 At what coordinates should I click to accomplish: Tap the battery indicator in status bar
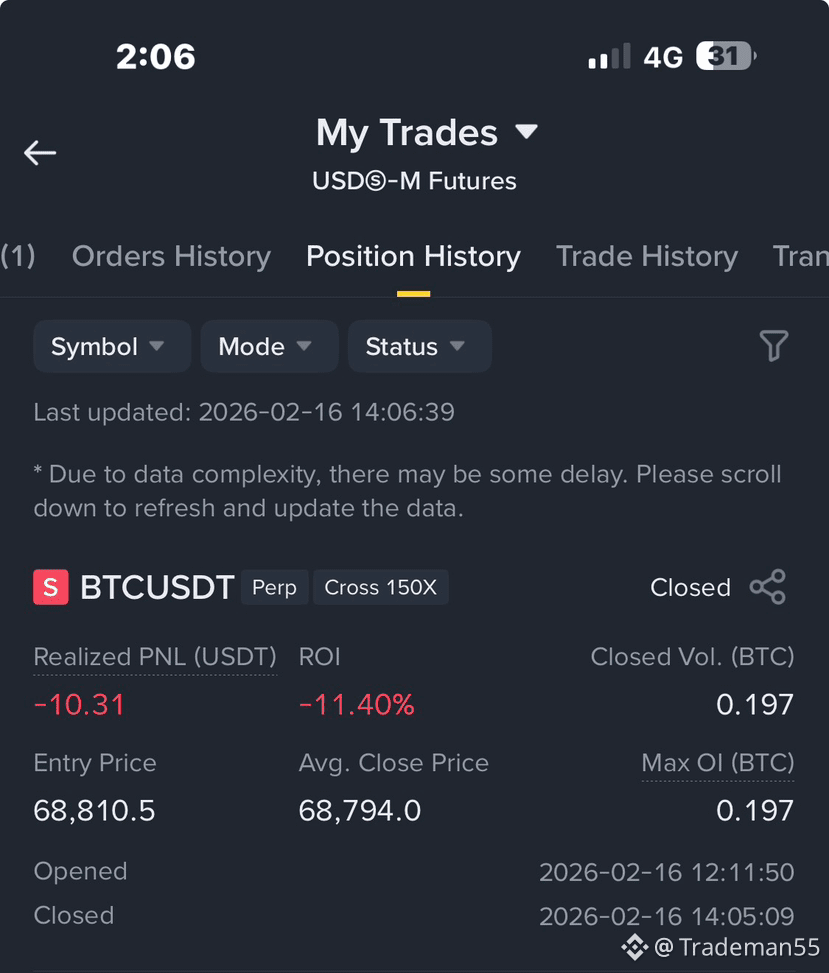click(x=725, y=56)
